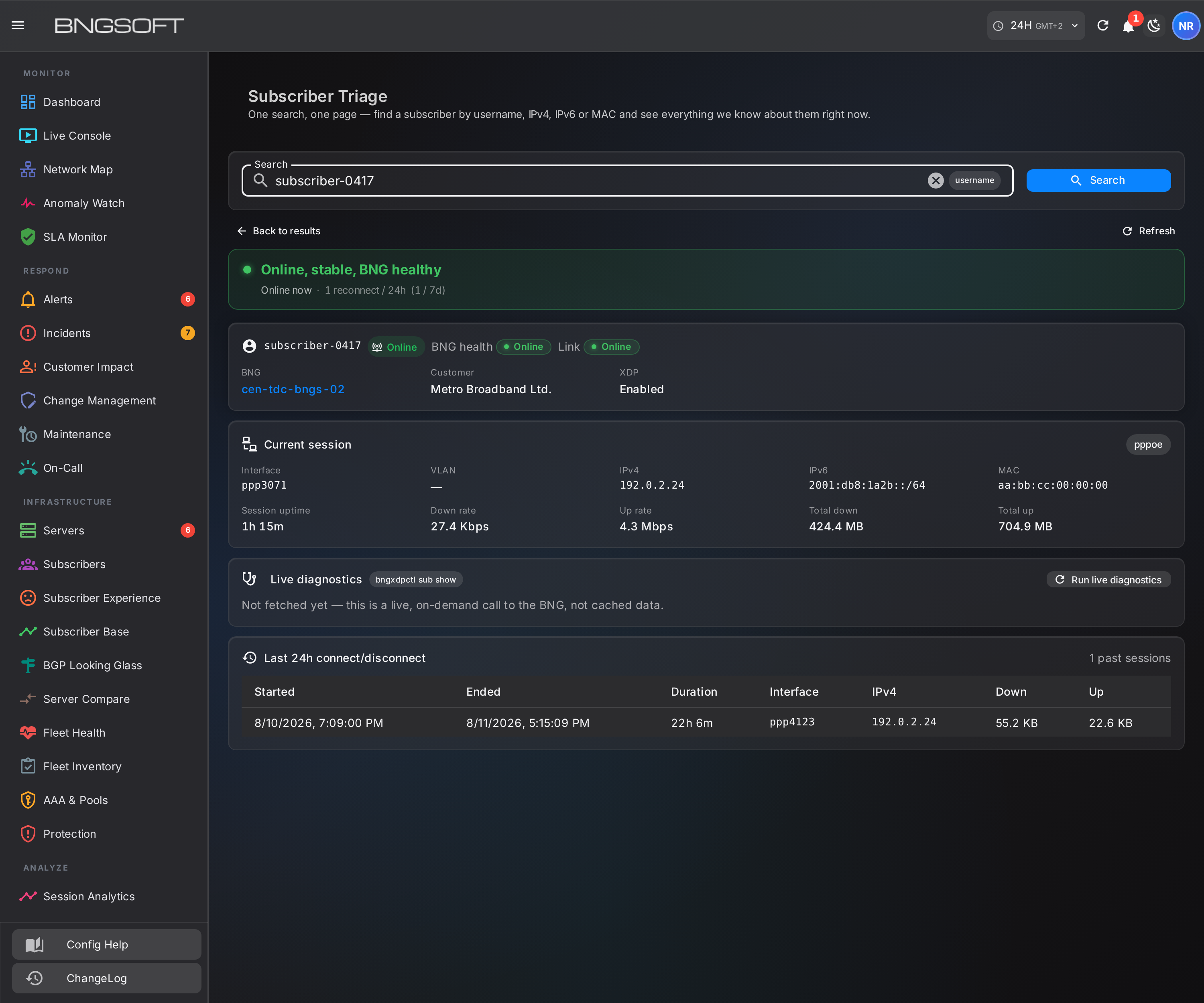1204x1003 pixels.
Task: Go to Network Map
Action: pyautogui.click(x=104, y=170)
